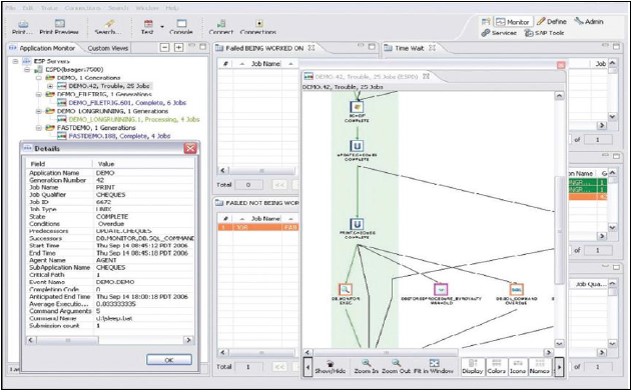Switch to the Custom Views tab
Image resolution: width=632 pixels, height=392 pixels.
[108, 48]
